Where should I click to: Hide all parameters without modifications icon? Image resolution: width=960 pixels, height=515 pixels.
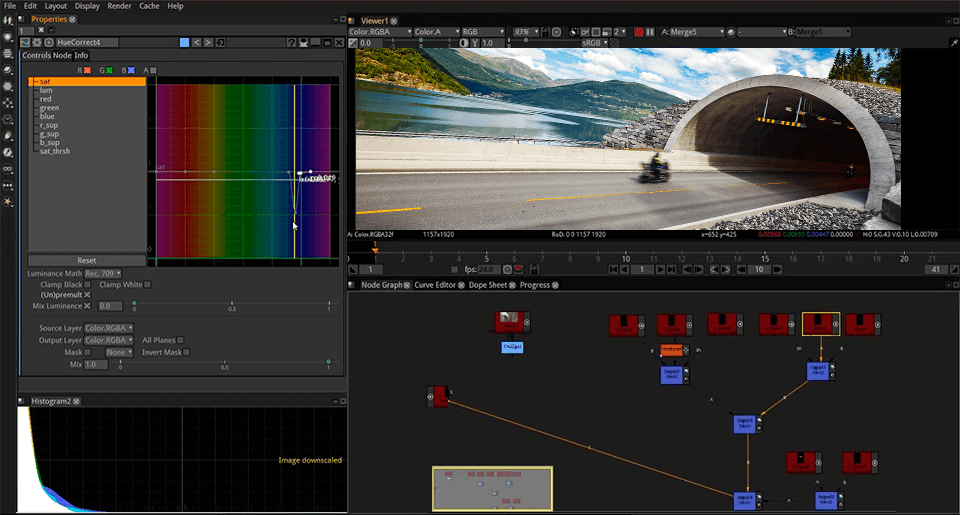click(303, 42)
